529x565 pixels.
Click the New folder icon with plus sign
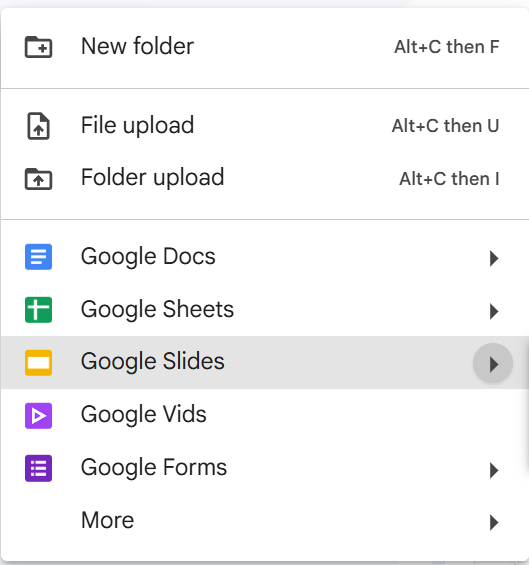coord(39,47)
